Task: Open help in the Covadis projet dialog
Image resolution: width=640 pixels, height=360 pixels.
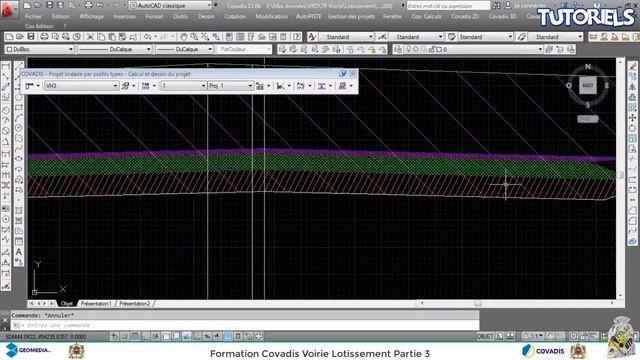Action: tap(342, 73)
